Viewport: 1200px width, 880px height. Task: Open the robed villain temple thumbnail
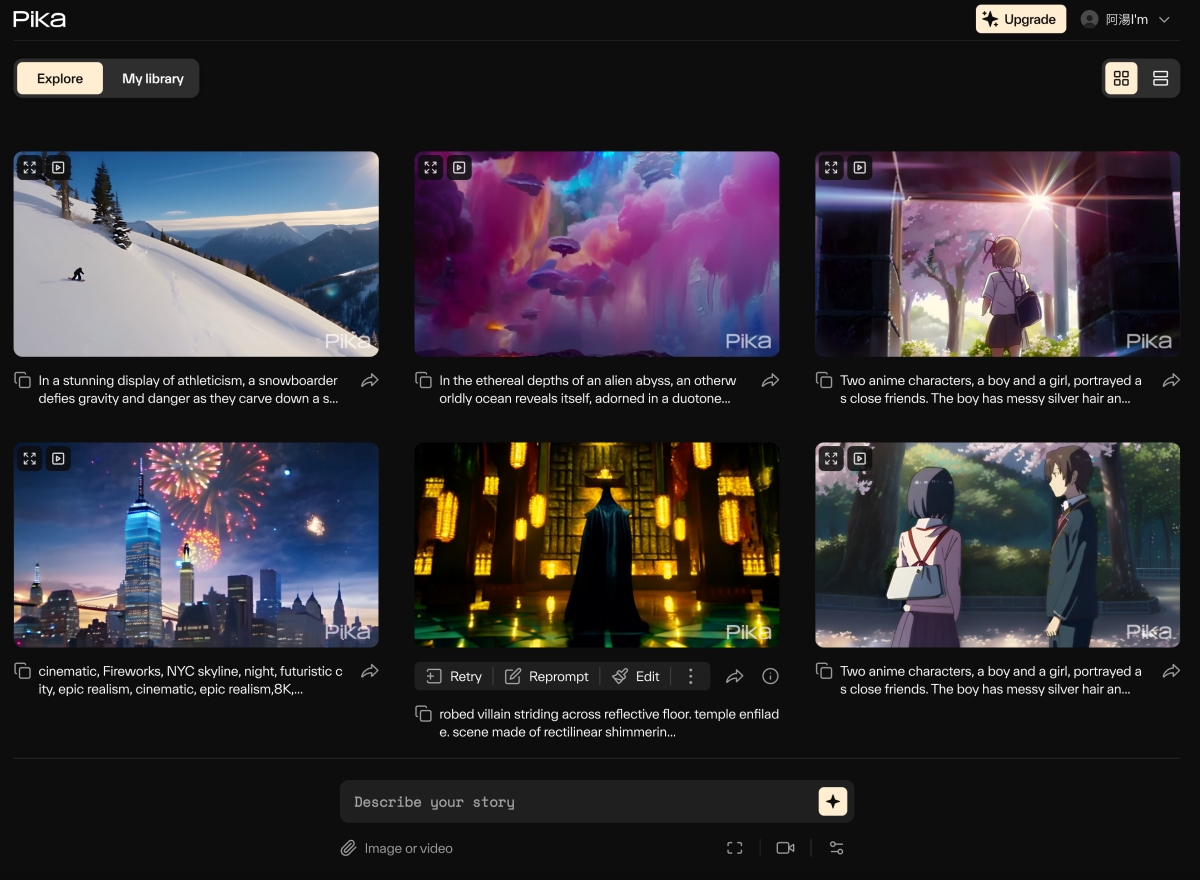597,545
